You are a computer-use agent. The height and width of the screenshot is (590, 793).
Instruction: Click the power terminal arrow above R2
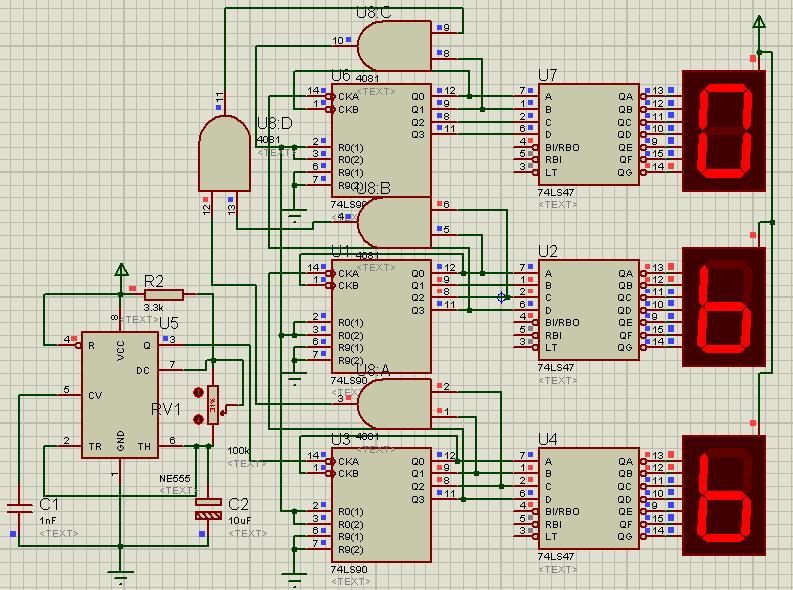pos(121,269)
